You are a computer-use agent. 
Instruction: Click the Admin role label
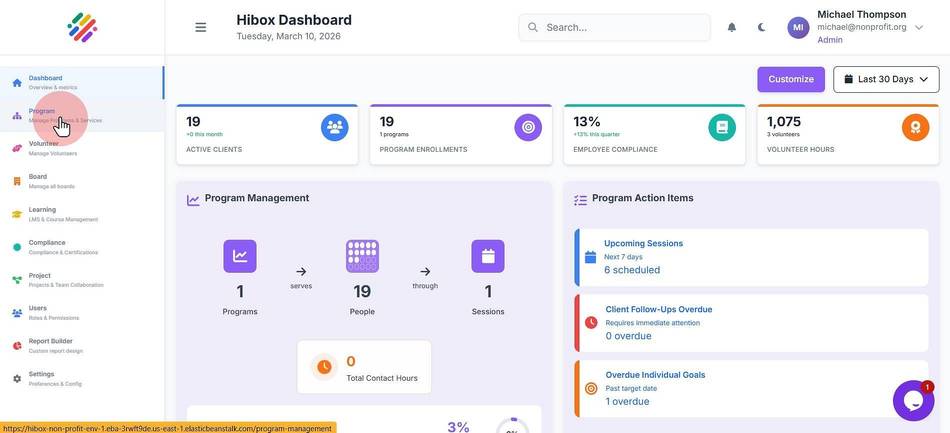coord(829,40)
